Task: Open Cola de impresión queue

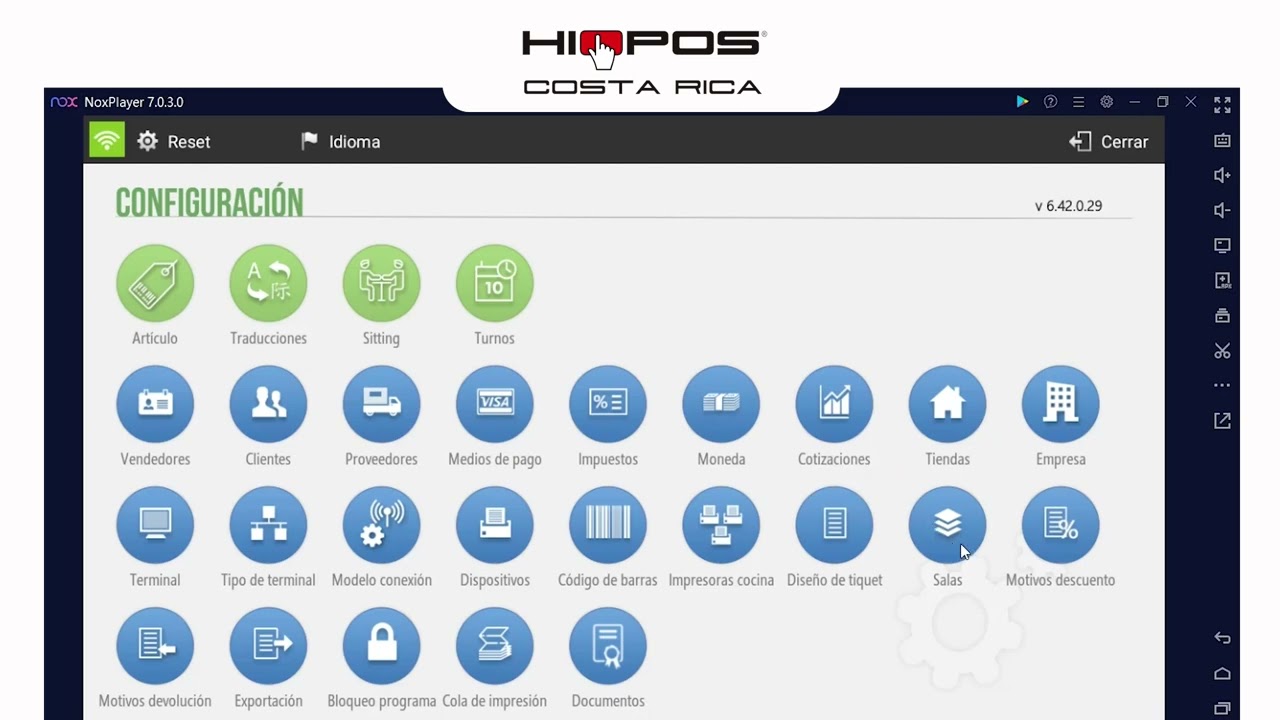Action: tap(494, 646)
